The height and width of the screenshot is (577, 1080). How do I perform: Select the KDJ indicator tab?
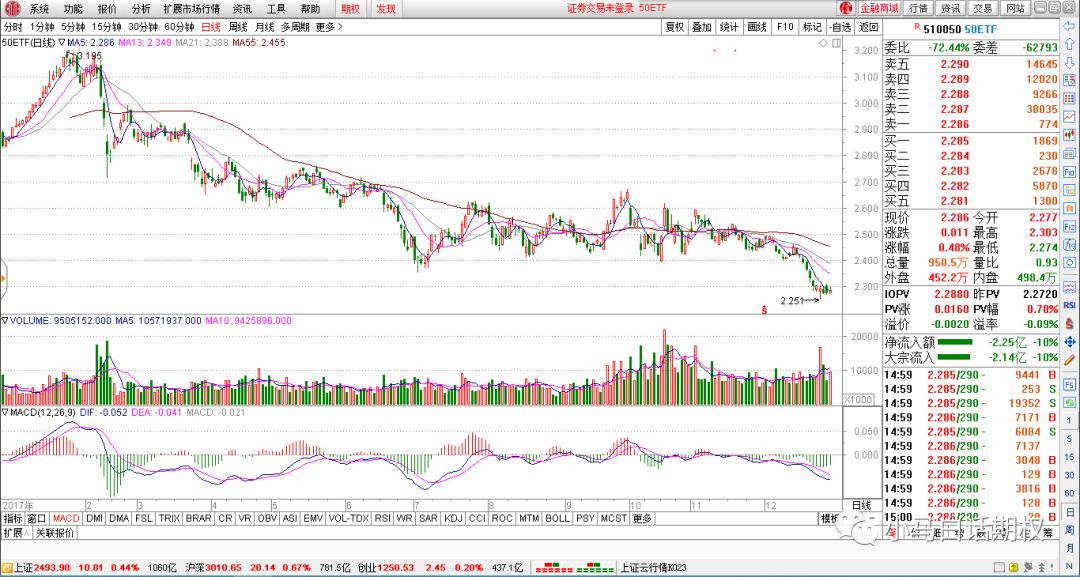pos(453,518)
